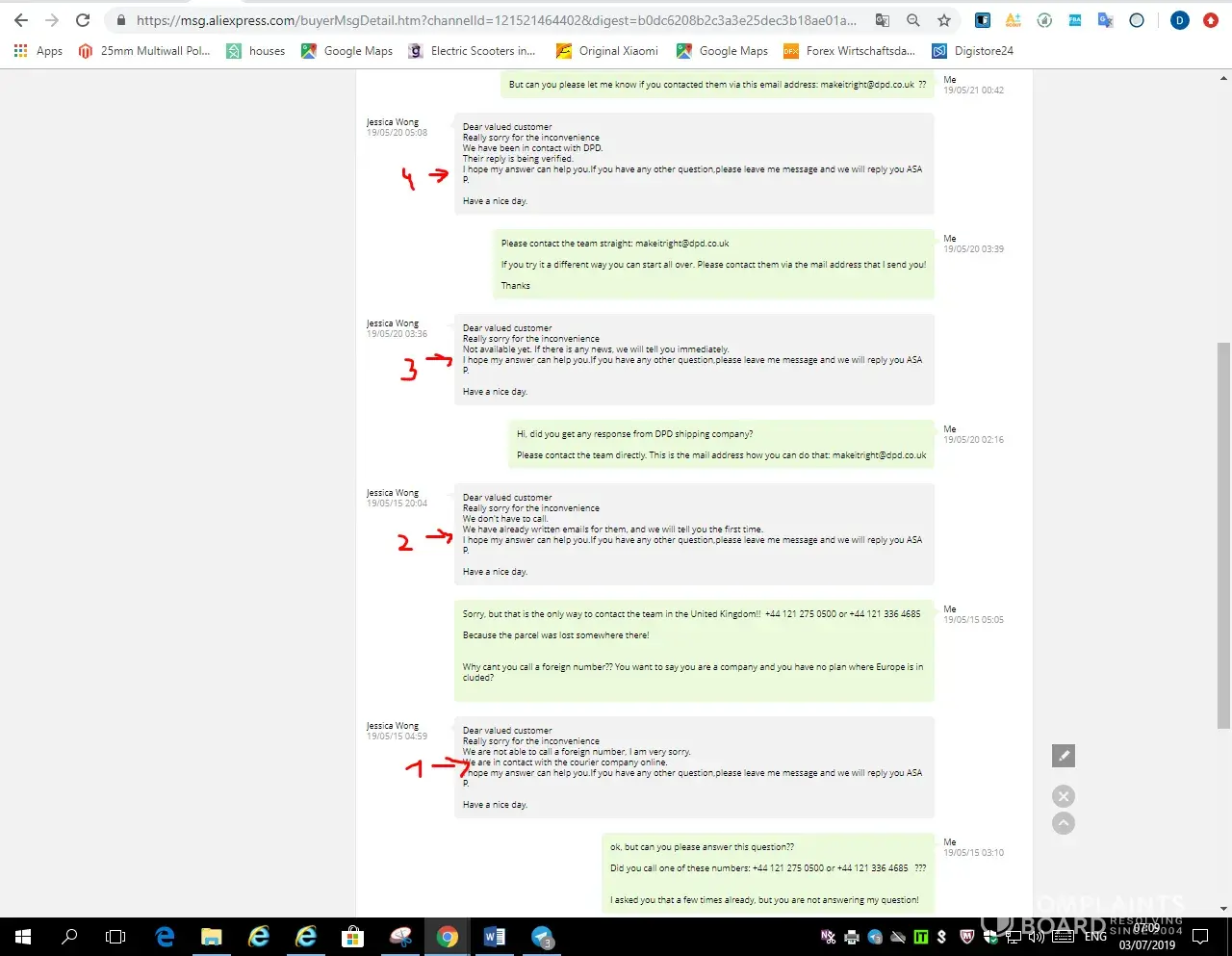Open the Chrome profile avatar D
Screen dimensions: 1232x956
1180,20
